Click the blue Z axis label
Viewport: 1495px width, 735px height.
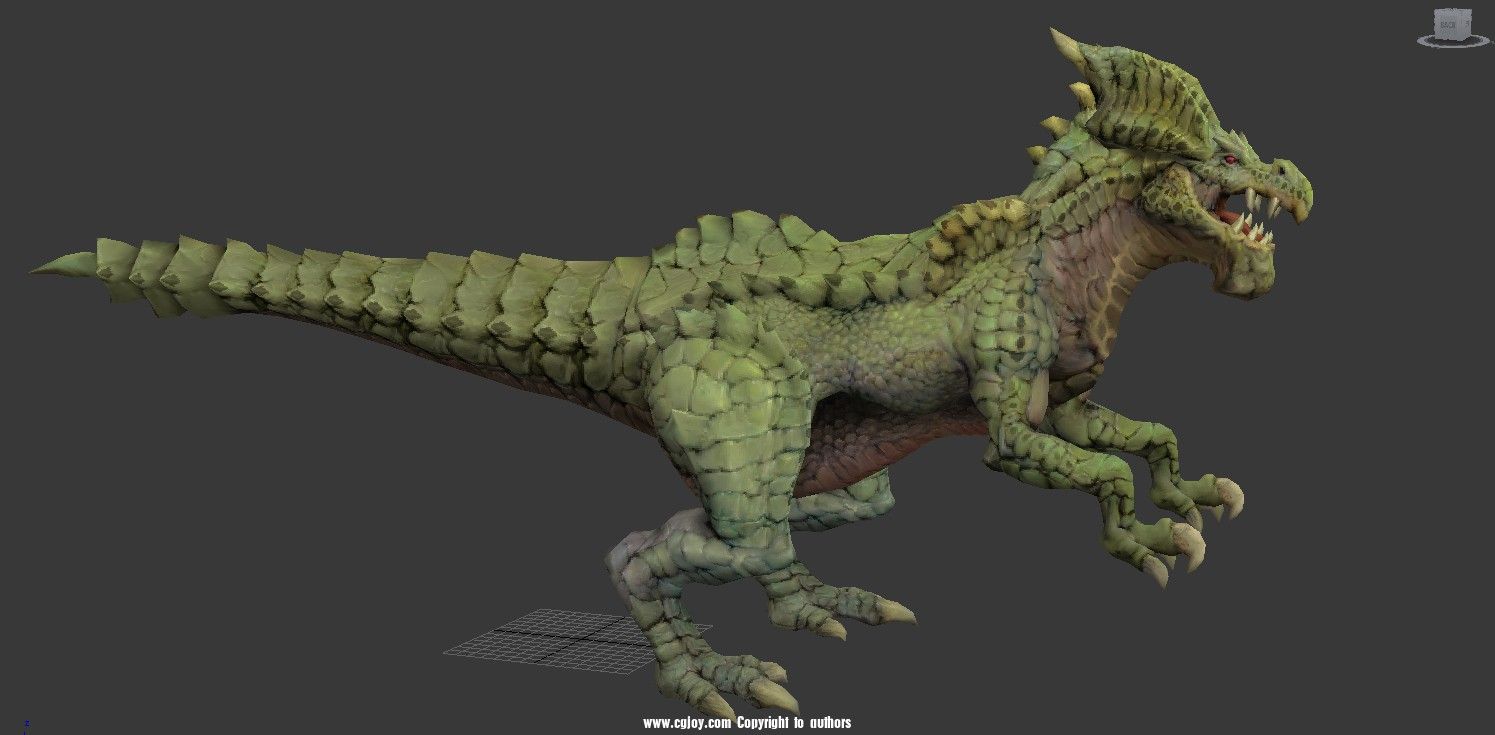(27, 722)
